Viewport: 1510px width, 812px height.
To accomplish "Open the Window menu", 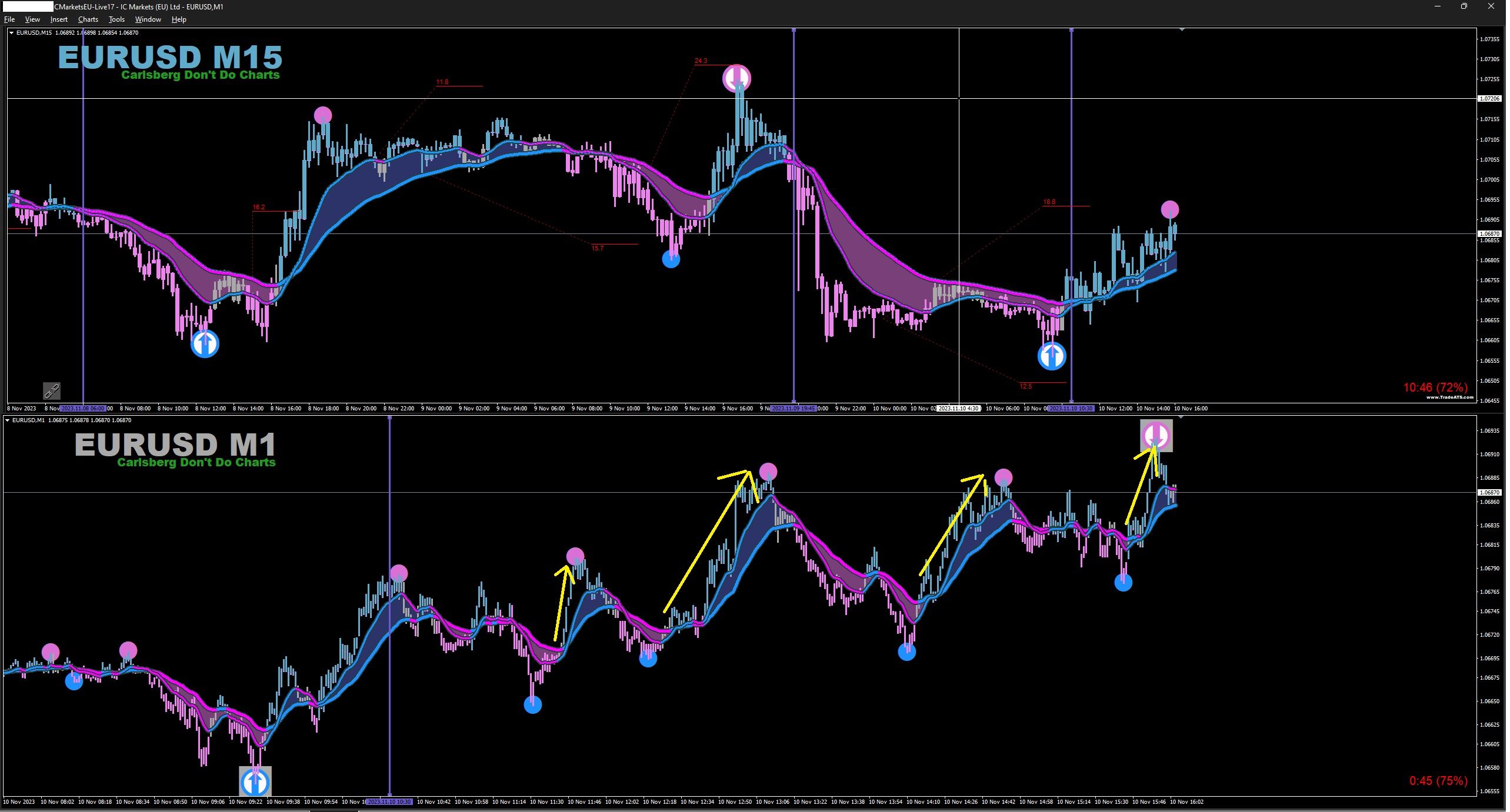I will pos(148,19).
